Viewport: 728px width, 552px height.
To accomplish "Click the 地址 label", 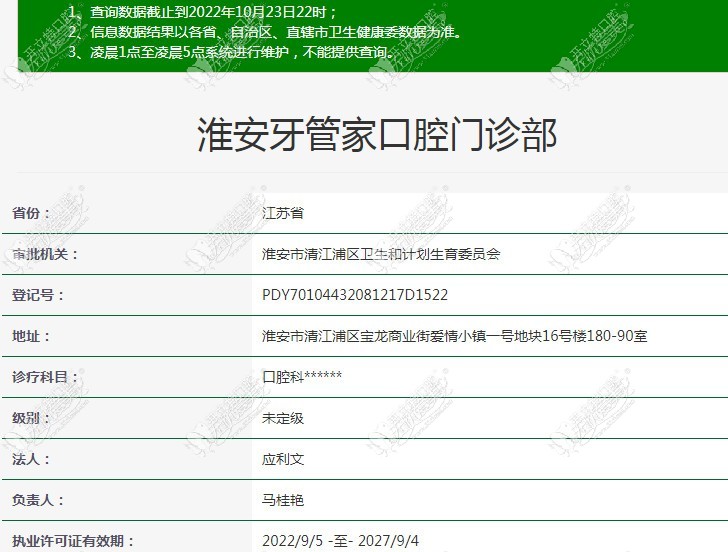I will click(x=31, y=336).
